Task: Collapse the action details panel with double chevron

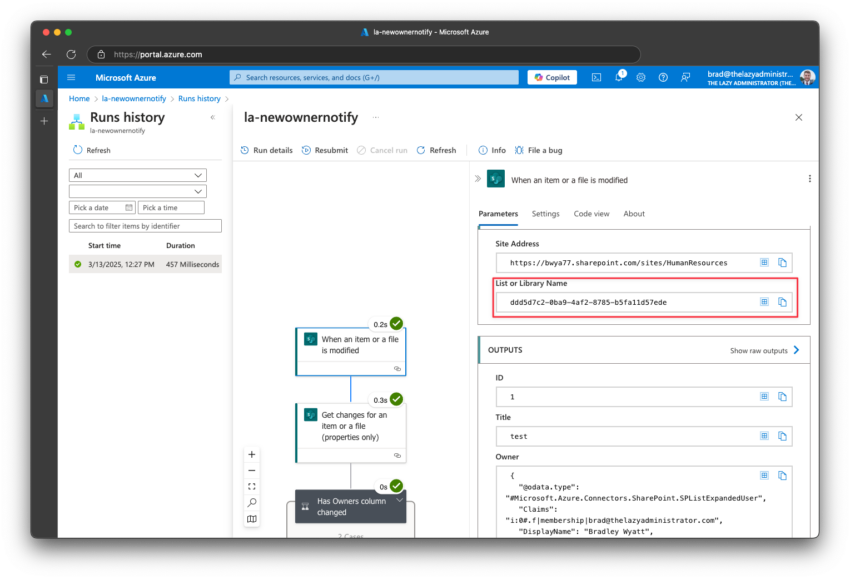Action: [x=478, y=178]
